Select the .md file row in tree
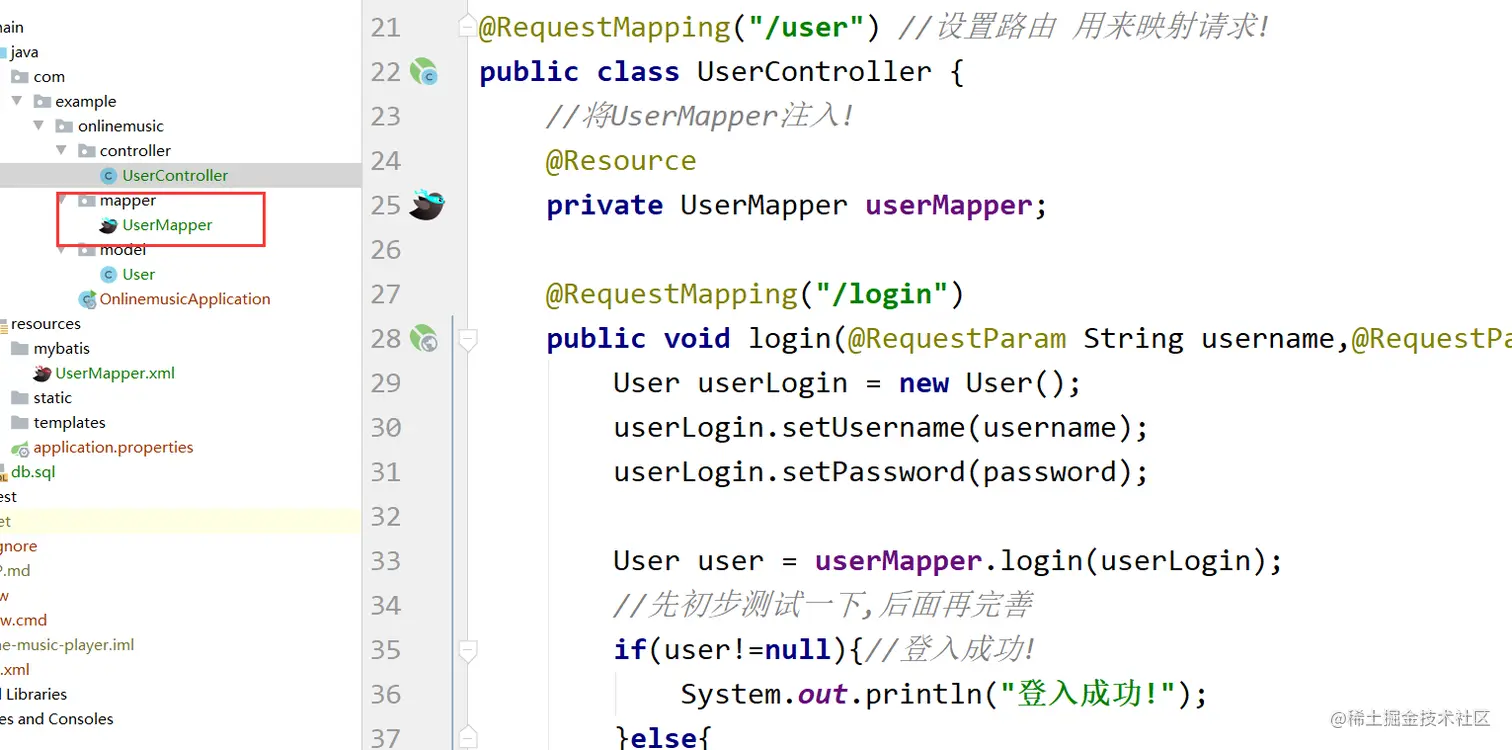The width and height of the screenshot is (1512, 750). pos(180,571)
